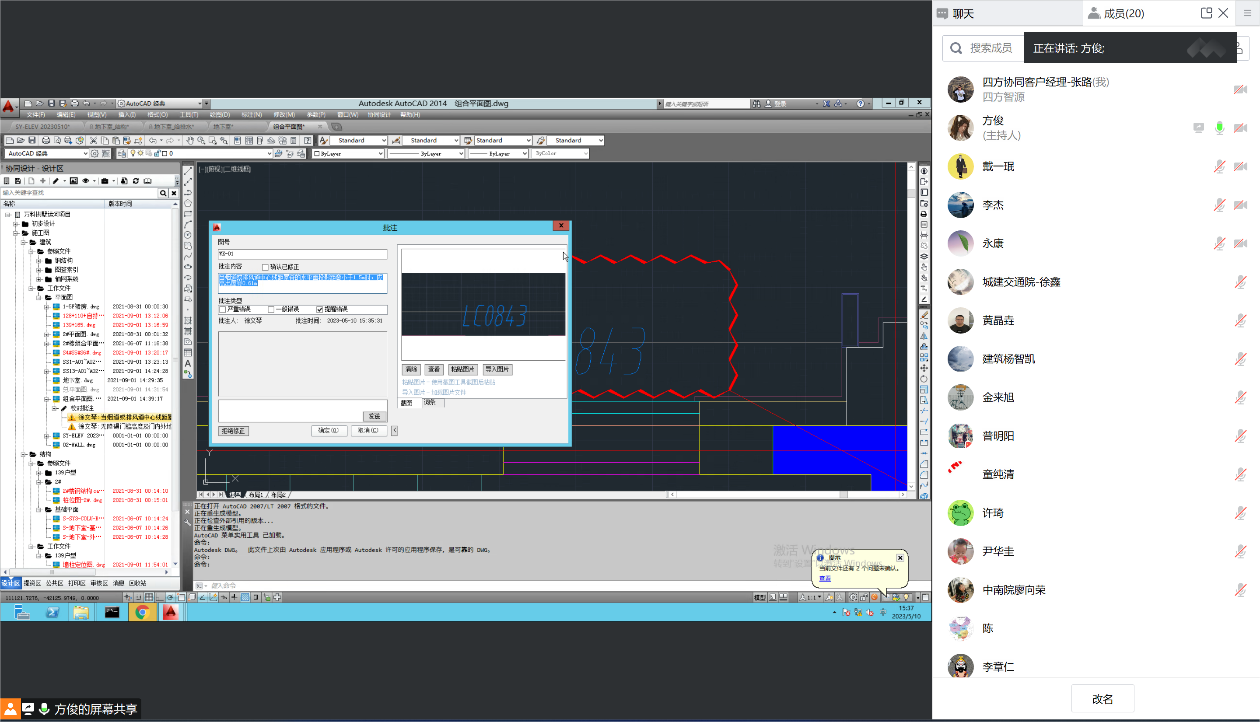The height and width of the screenshot is (722, 1260).
Task: Collapse the annotation dialog side panel arrow
Action: tap(394, 430)
